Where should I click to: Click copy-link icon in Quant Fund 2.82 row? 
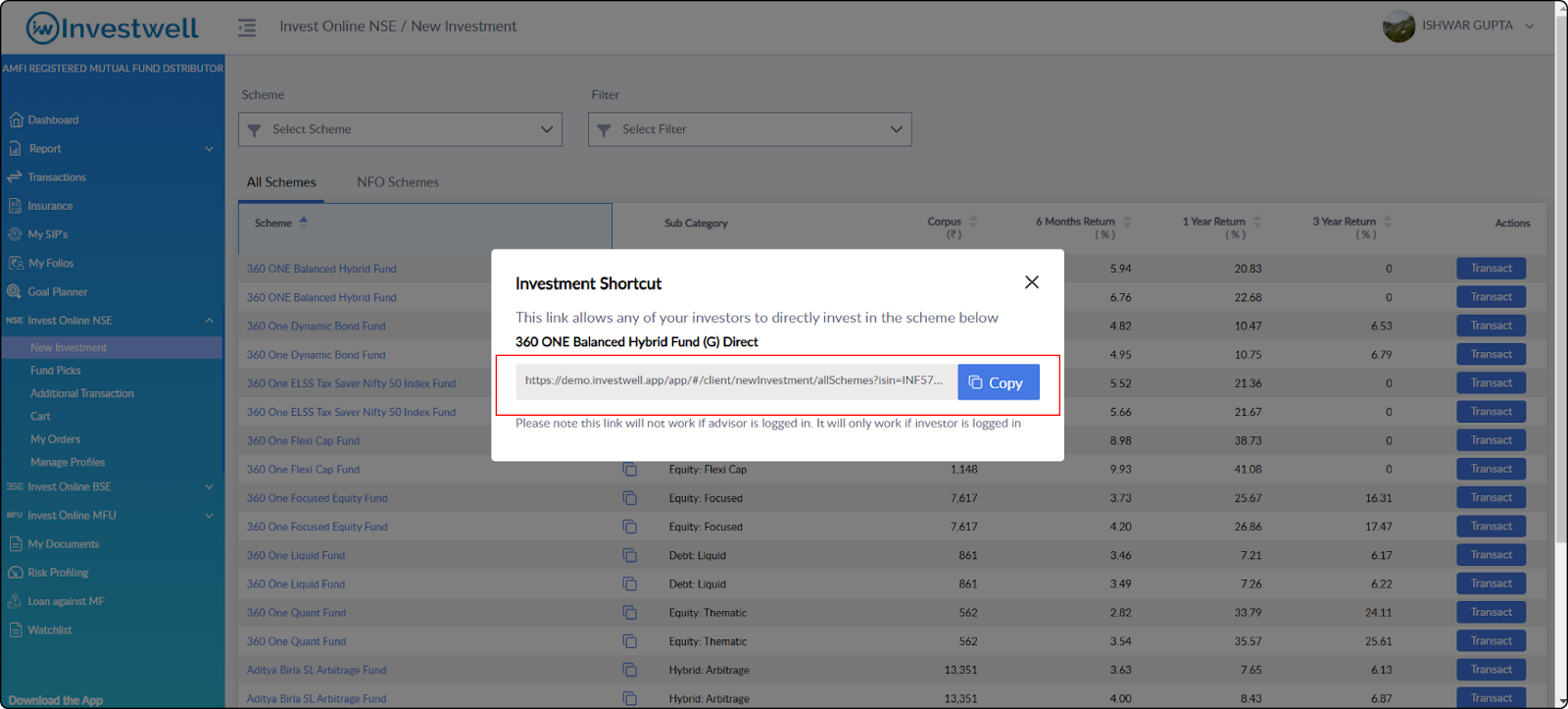pos(629,613)
